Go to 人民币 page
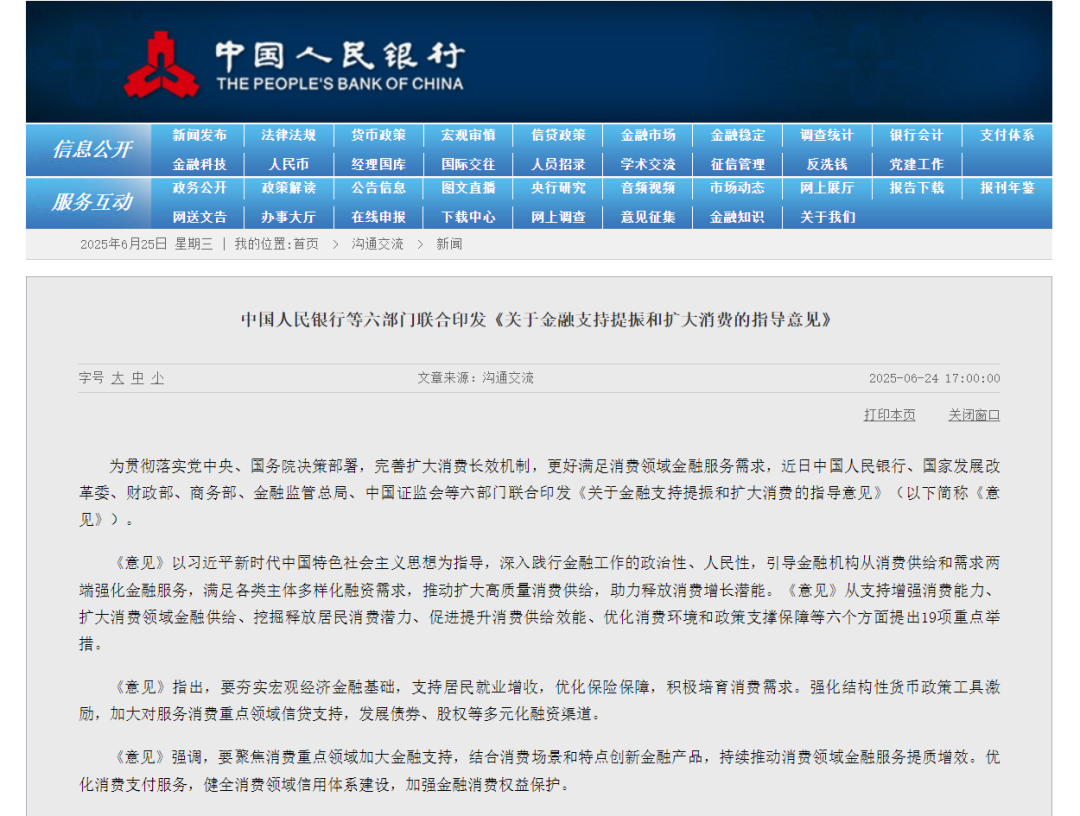 [x=289, y=165]
